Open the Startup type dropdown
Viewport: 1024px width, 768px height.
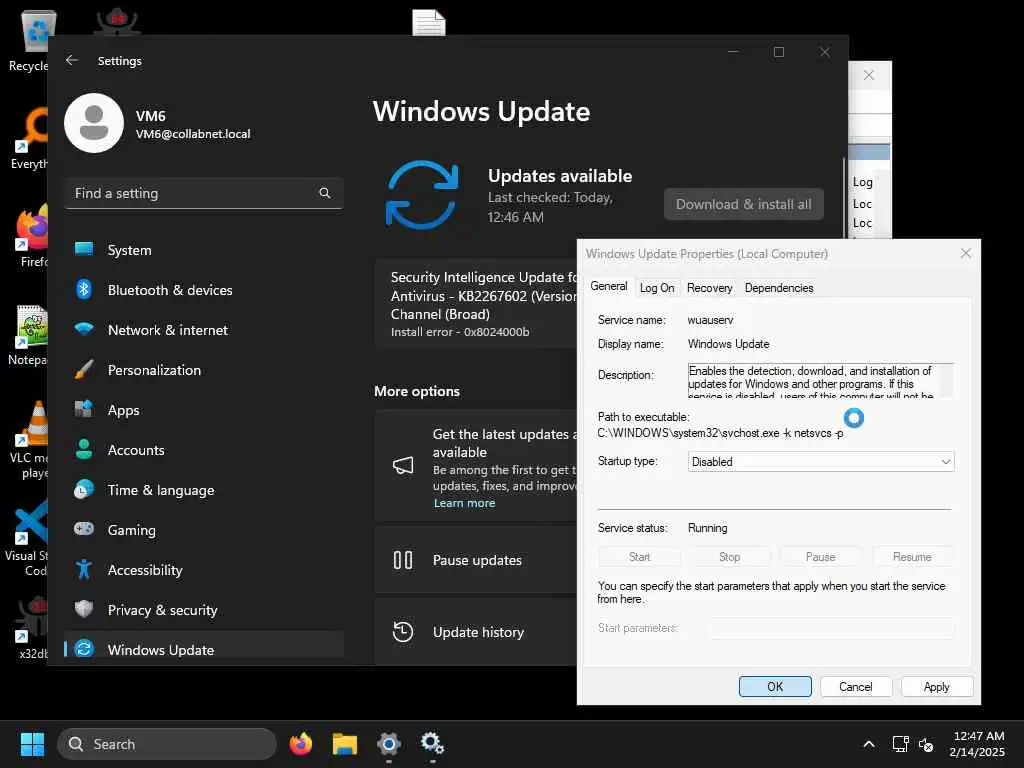pos(821,462)
